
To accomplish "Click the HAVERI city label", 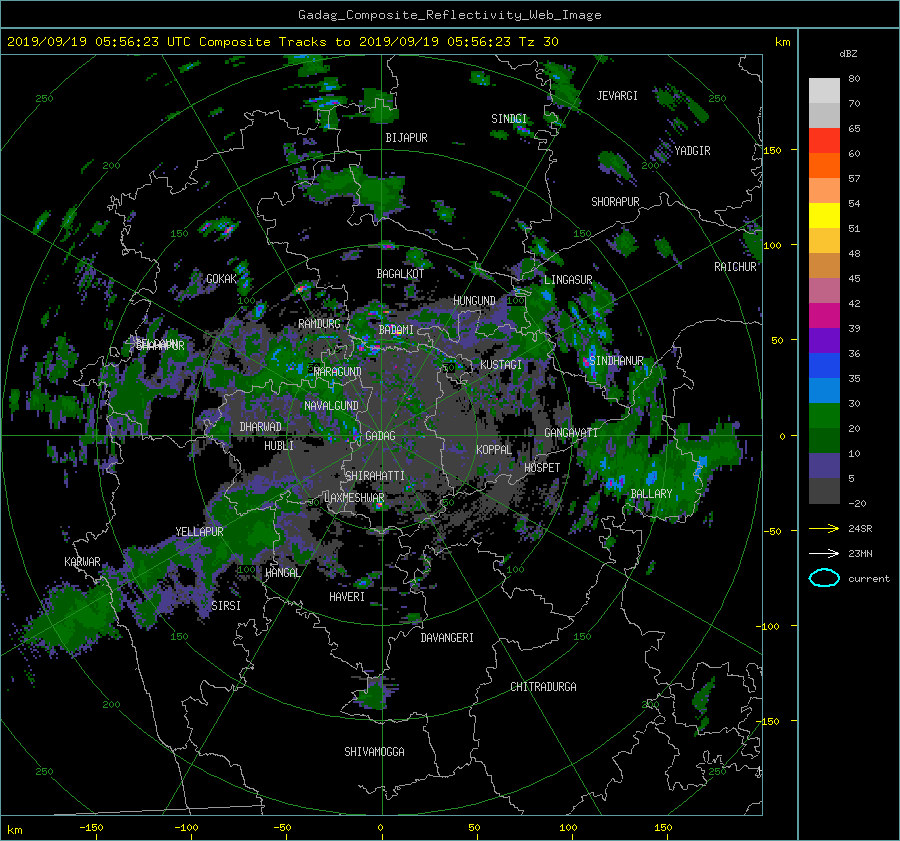I will pos(347,597).
